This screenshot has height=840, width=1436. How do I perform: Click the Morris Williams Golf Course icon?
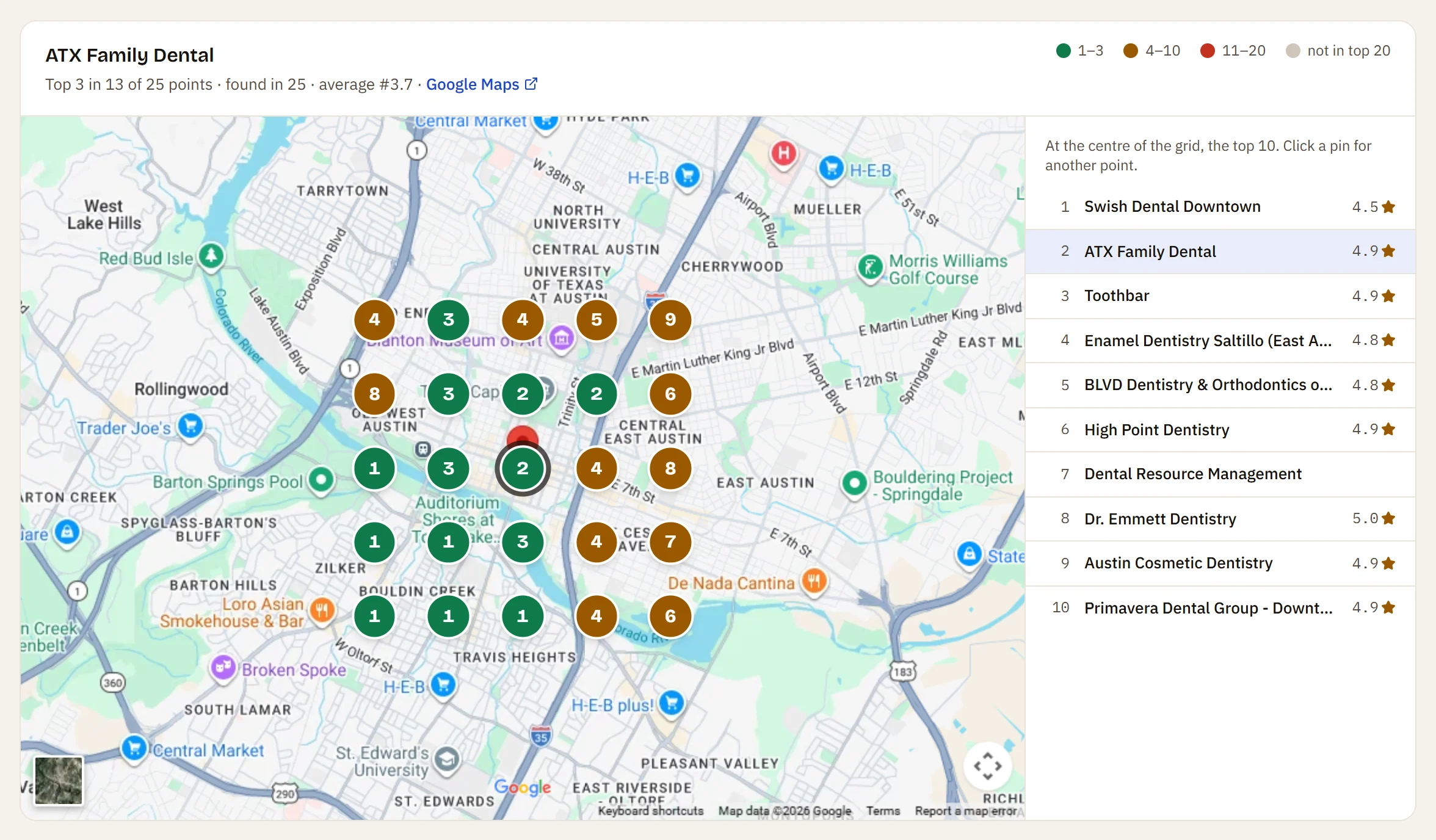[870, 267]
